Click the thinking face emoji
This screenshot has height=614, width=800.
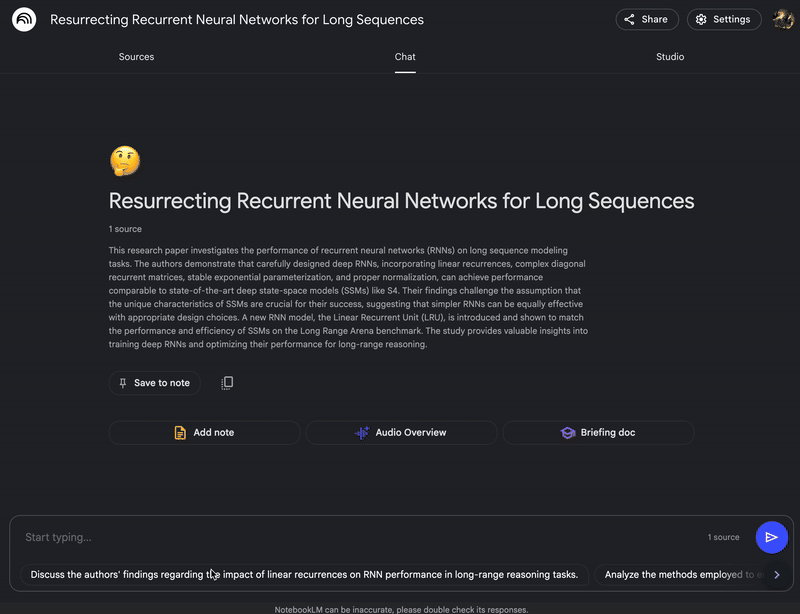pos(125,160)
